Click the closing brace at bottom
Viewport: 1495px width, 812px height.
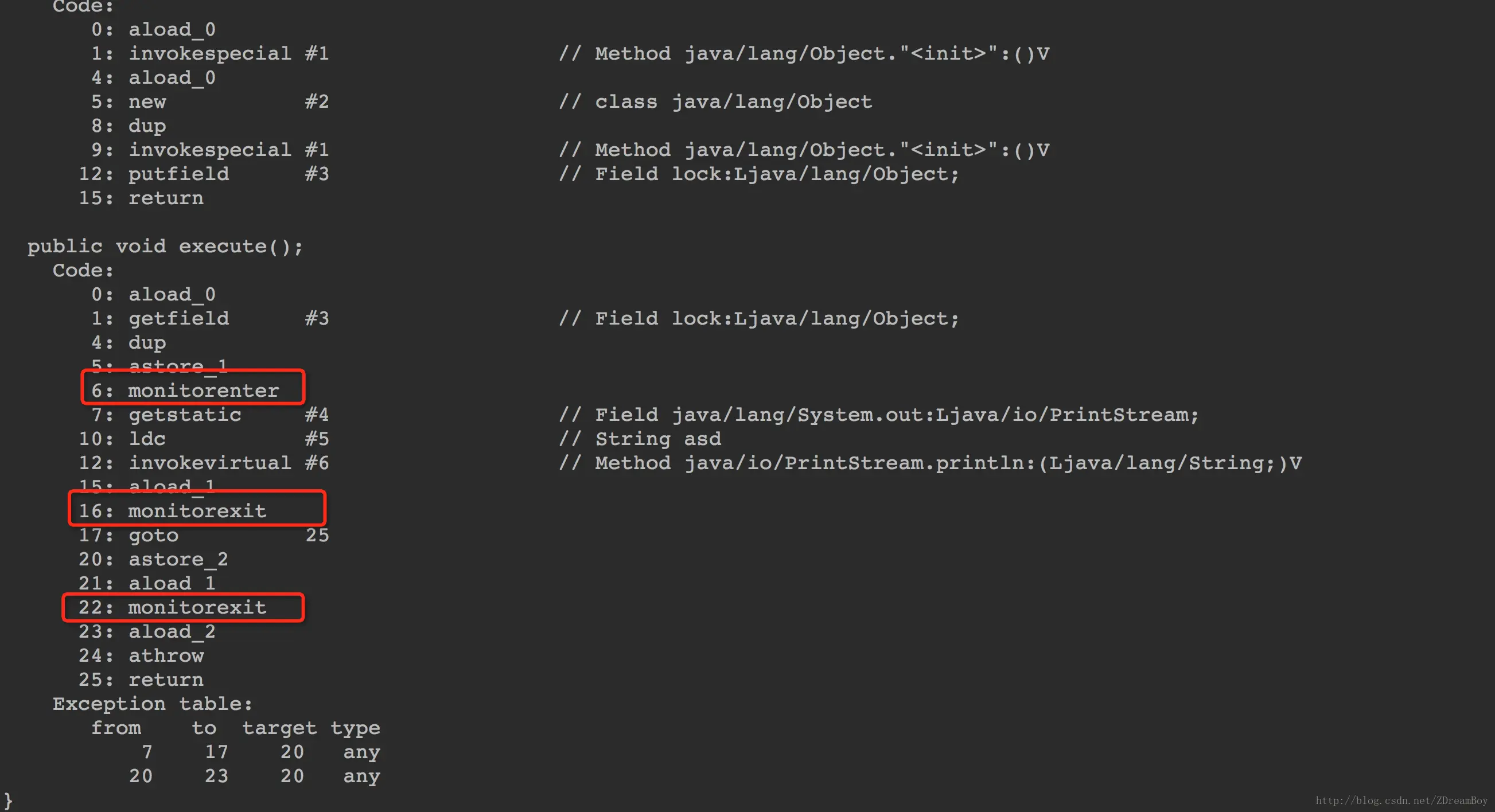tap(8, 801)
